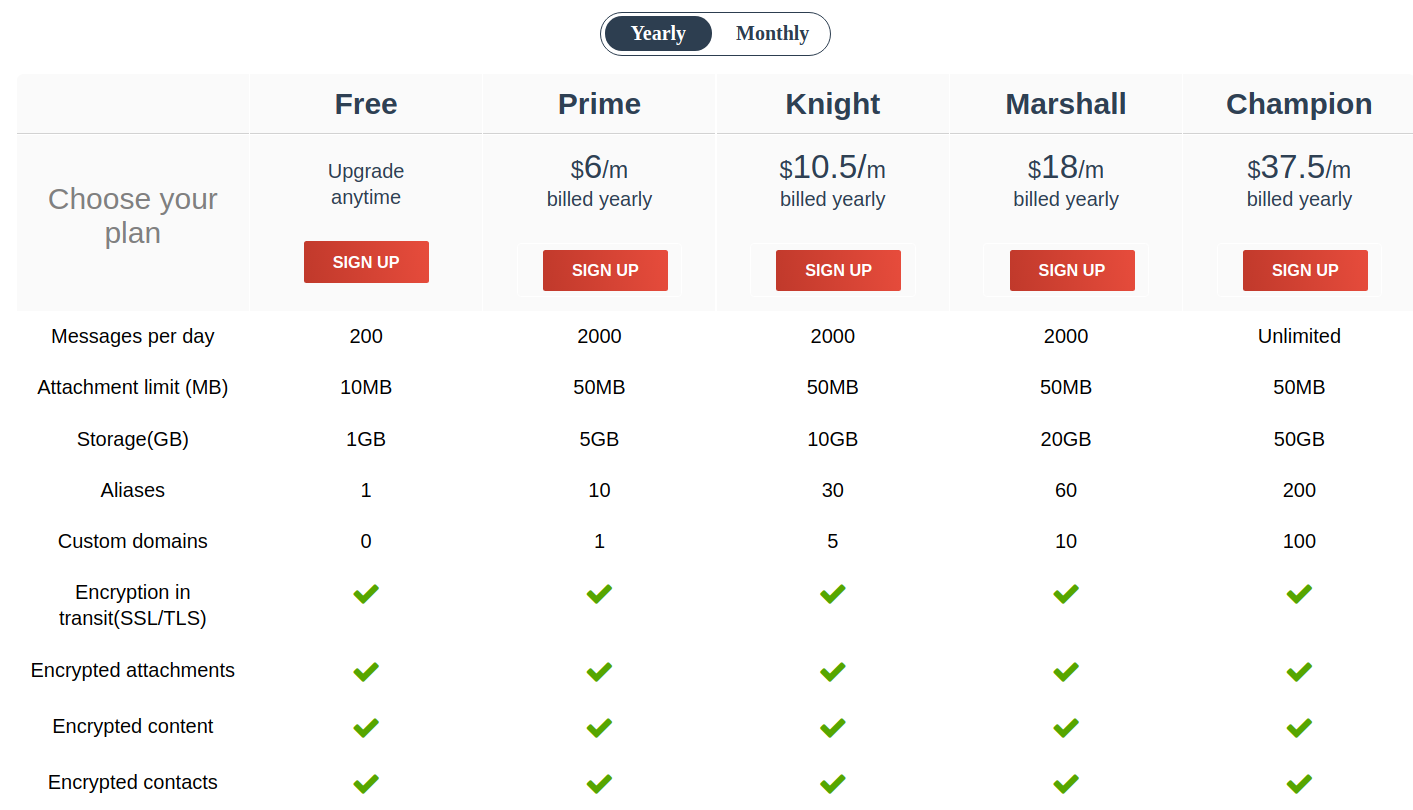The height and width of the screenshot is (810, 1413).
Task: Click the Knight plan heading
Action: pyautogui.click(x=833, y=104)
